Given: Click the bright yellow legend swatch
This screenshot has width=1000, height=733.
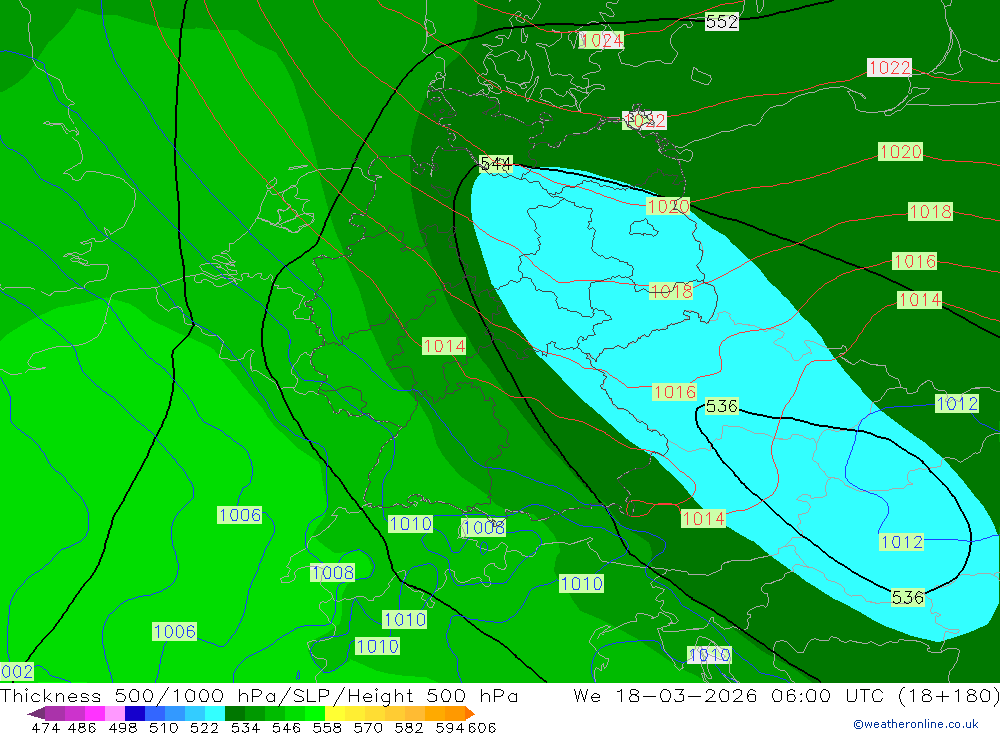Looking at the screenshot, I should pos(335,713).
